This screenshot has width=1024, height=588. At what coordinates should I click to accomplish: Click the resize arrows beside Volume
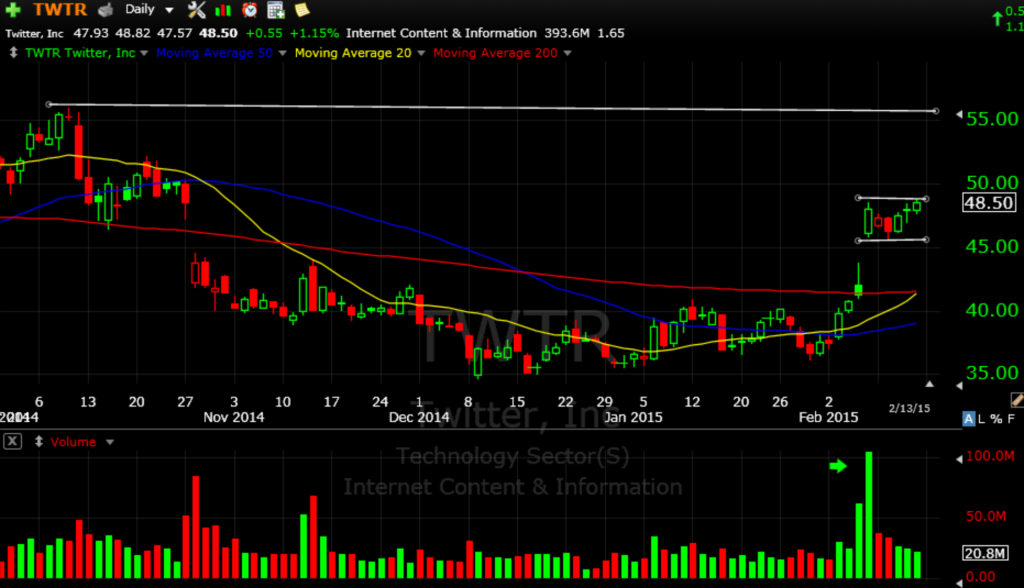[x=39, y=442]
